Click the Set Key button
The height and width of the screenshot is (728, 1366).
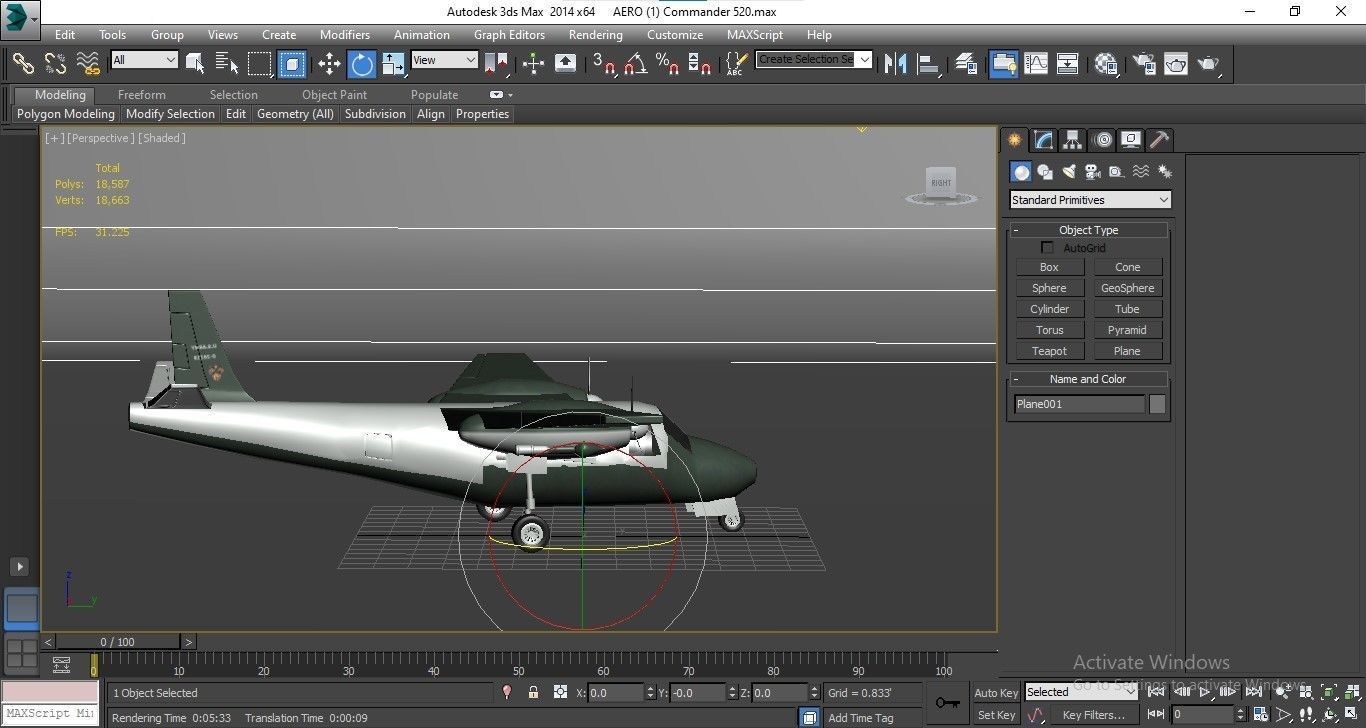point(996,715)
